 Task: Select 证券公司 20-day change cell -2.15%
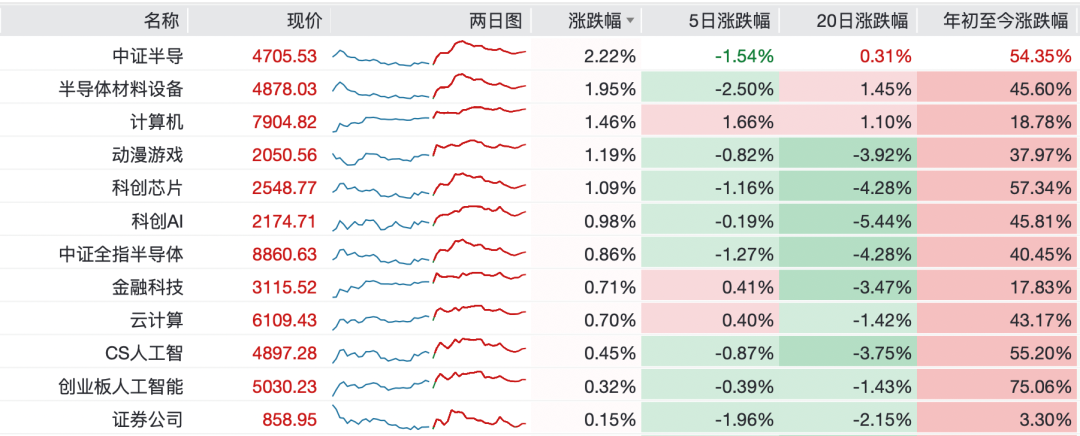tap(882, 419)
